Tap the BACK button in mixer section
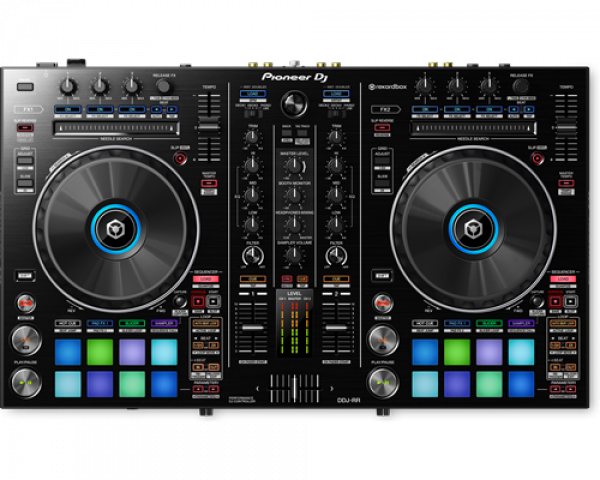The image size is (600, 480). [287, 133]
